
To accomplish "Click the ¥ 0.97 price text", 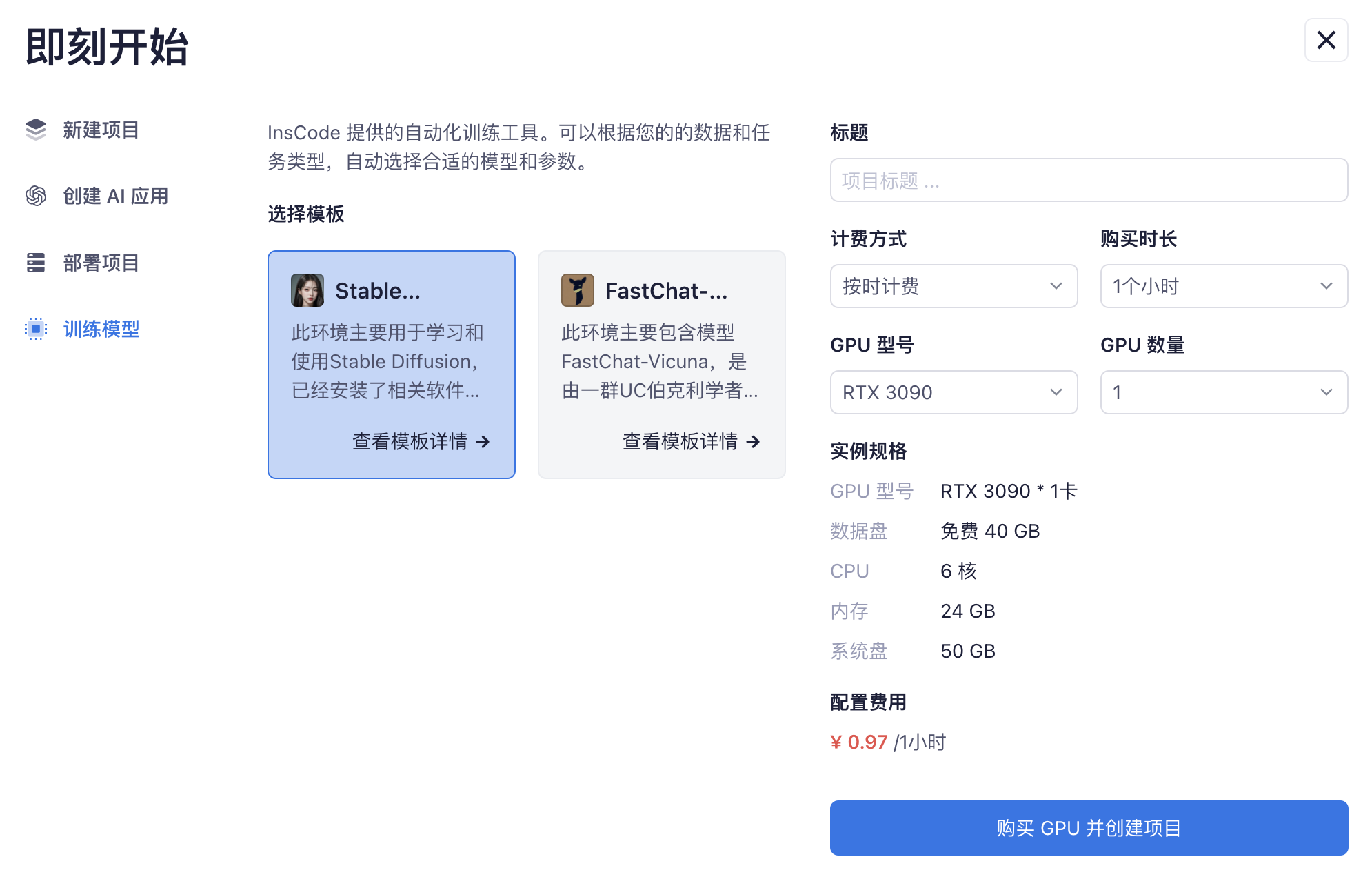I will 858,742.
